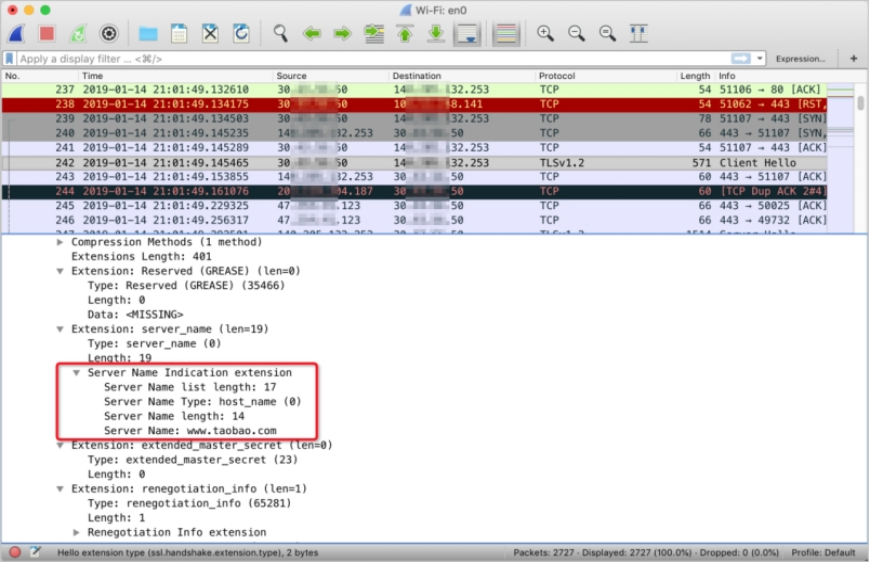Screen dimensions: 870x562
Task: Add a filter button with plus
Action: coord(853,59)
